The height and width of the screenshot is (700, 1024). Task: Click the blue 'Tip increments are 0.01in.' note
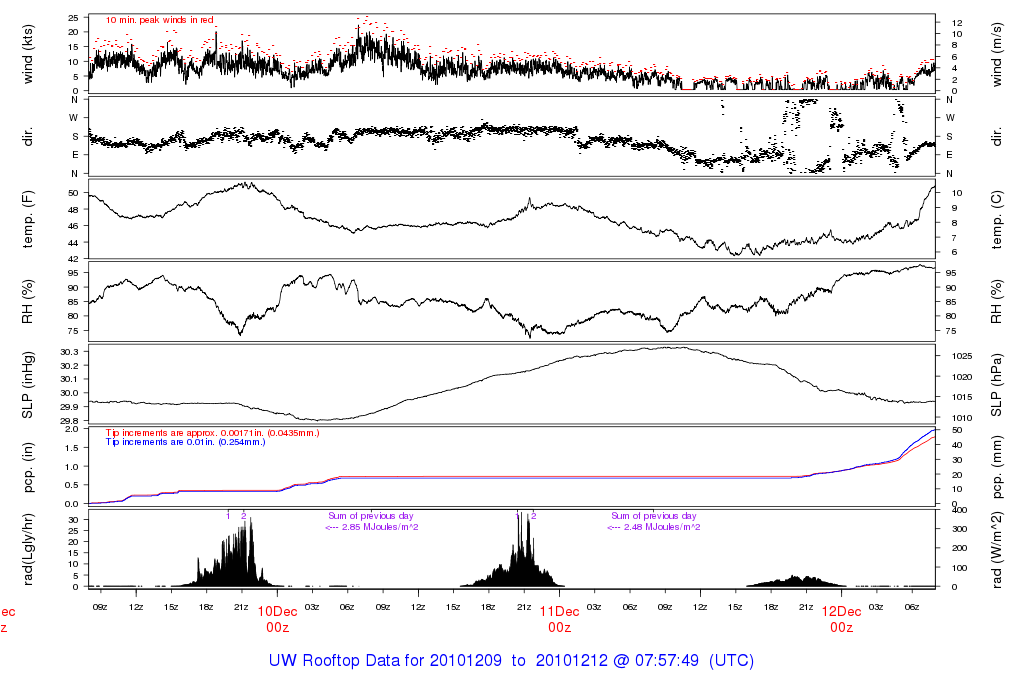[185, 442]
